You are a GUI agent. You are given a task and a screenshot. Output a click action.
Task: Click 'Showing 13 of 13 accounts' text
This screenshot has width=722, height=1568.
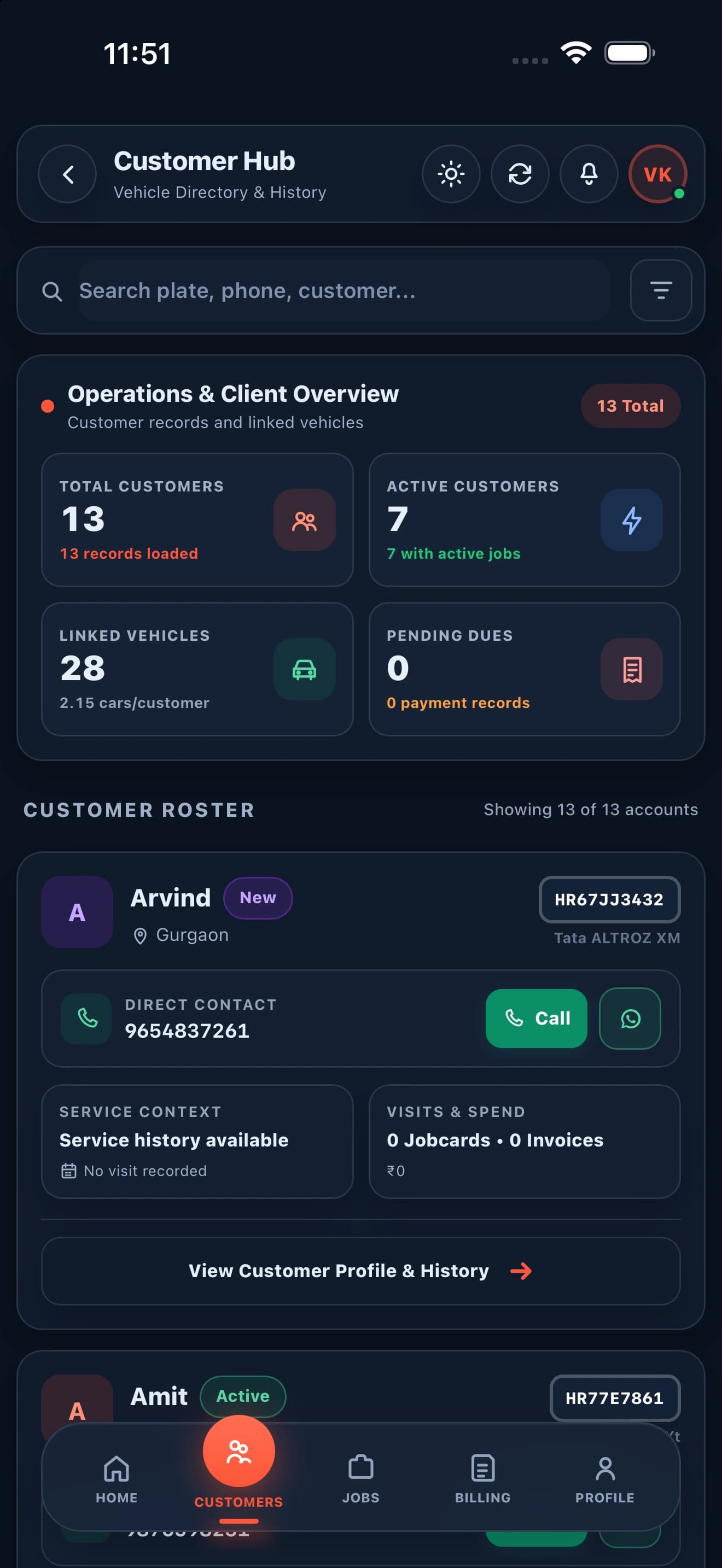(591, 810)
